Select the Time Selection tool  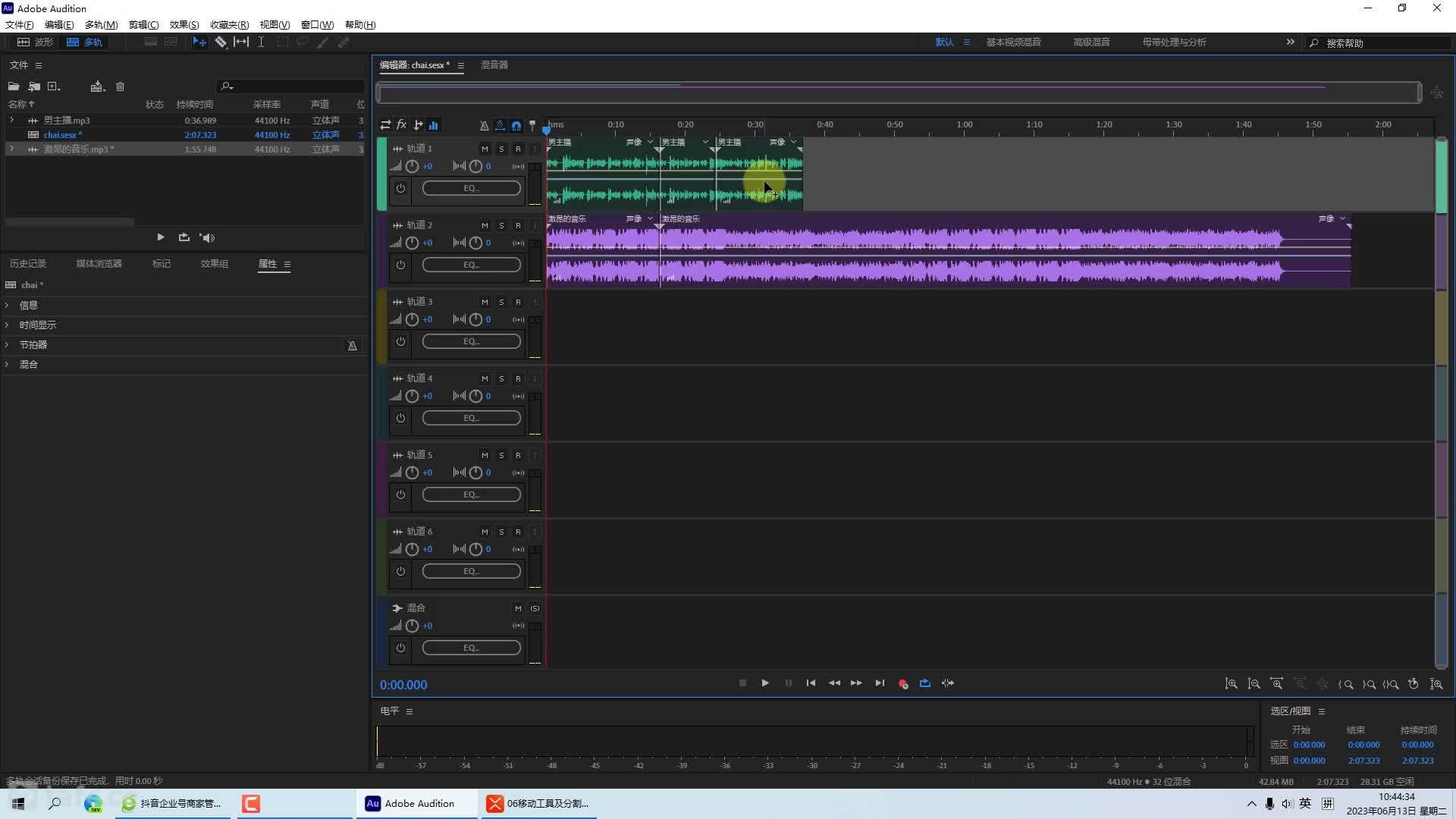(261, 42)
